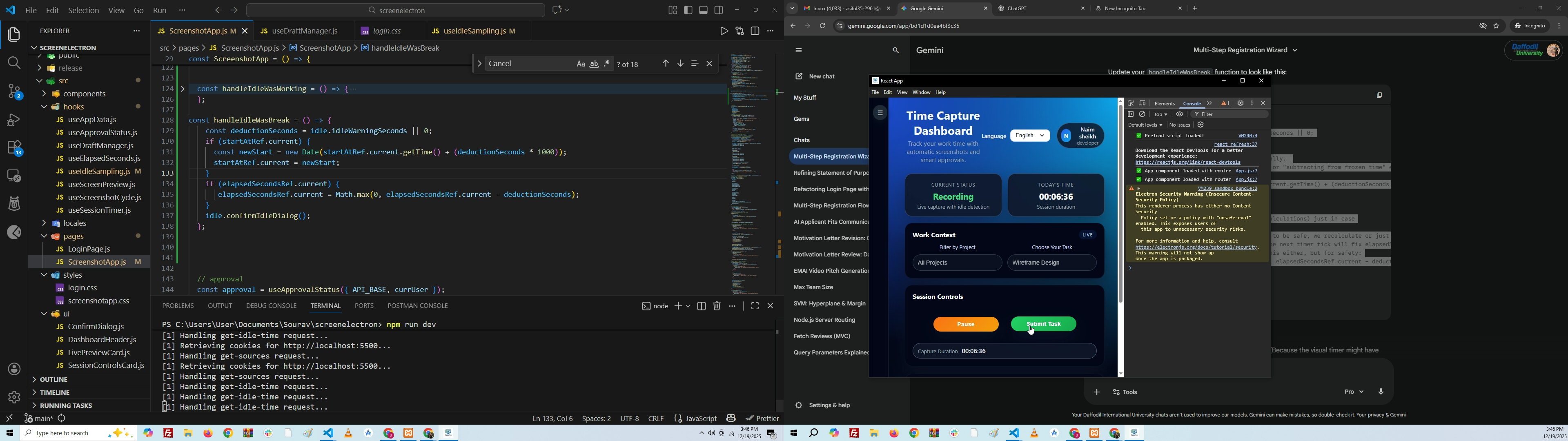Toggle live expression eye icon in console
Viewport: 1568px width, 441px height.
point(1180,114)
